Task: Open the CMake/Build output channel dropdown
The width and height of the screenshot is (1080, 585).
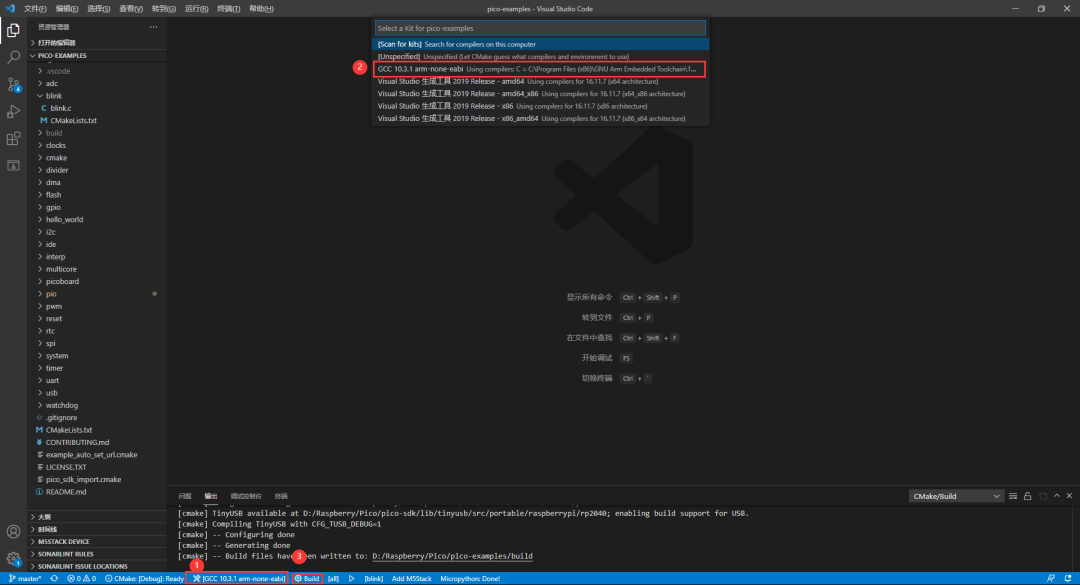Action: tap(955, 496)
